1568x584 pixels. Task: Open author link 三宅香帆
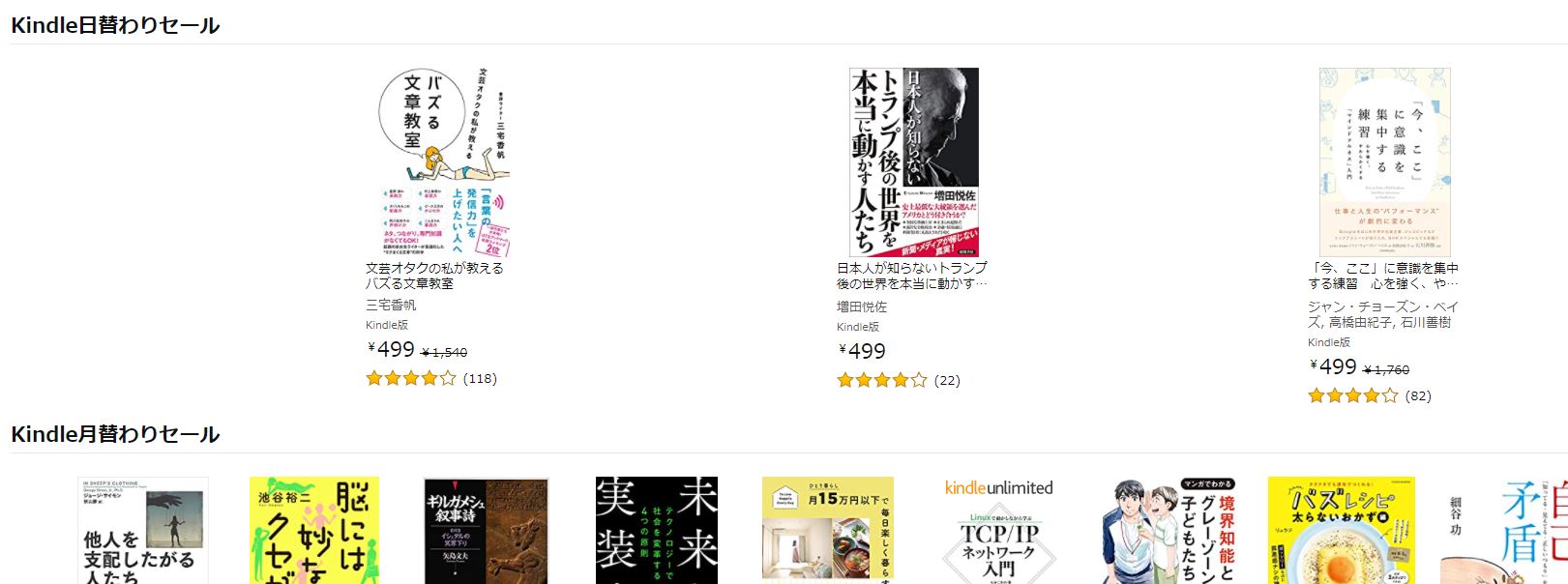(391, 305)
